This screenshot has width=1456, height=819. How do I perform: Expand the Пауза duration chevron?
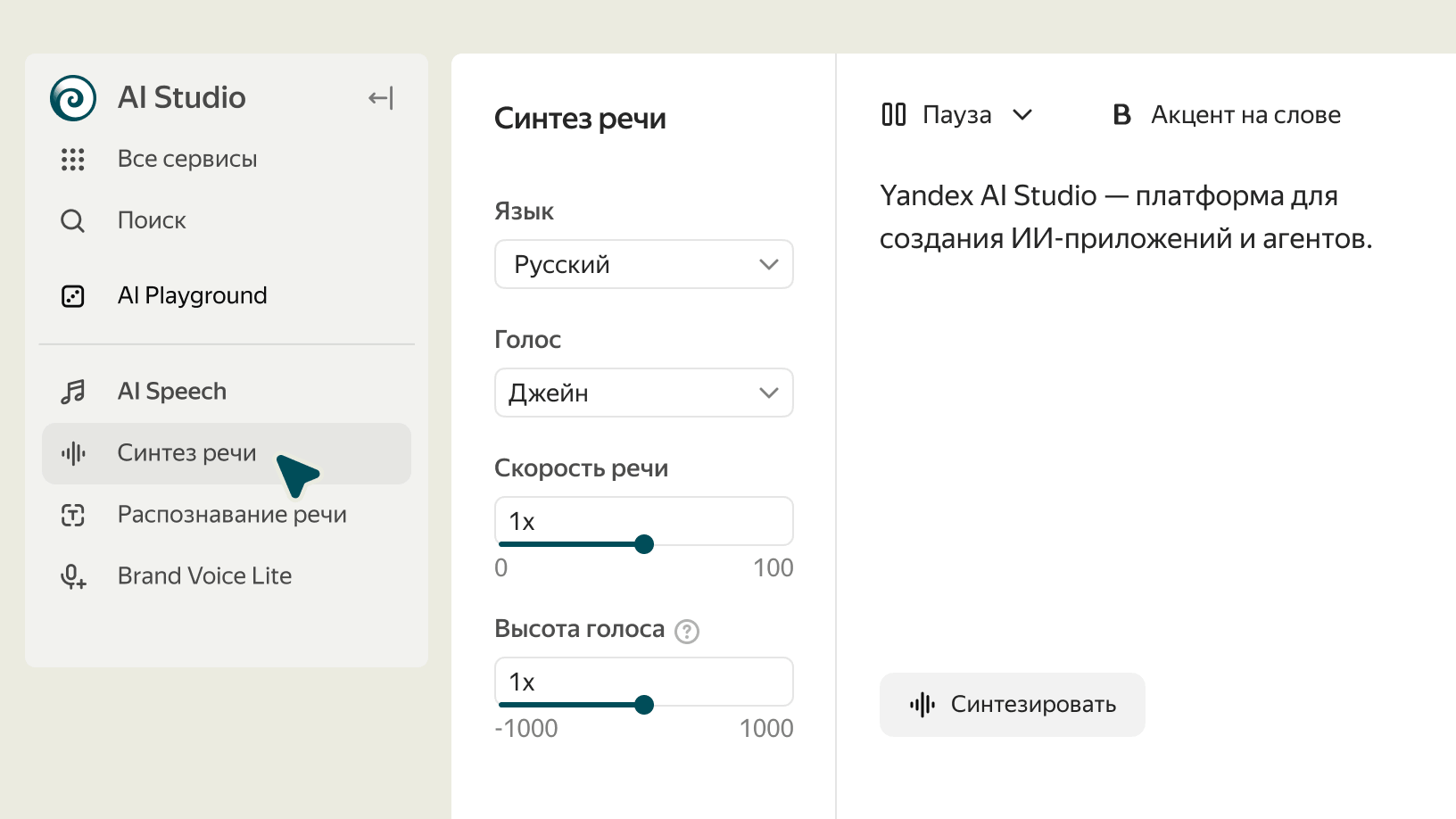(1022, 115)
